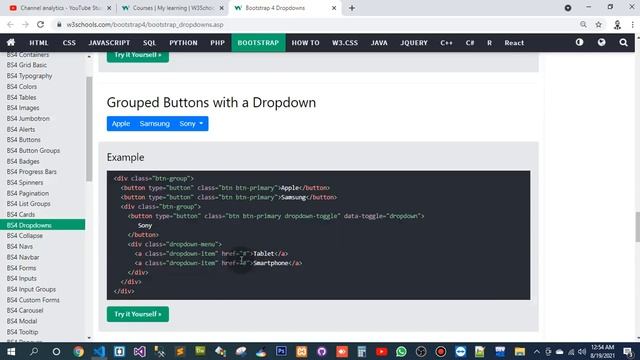Open Windows taskbar search
Image resolution: width=640 pixels, height=360 pixels.
point(34,351)
